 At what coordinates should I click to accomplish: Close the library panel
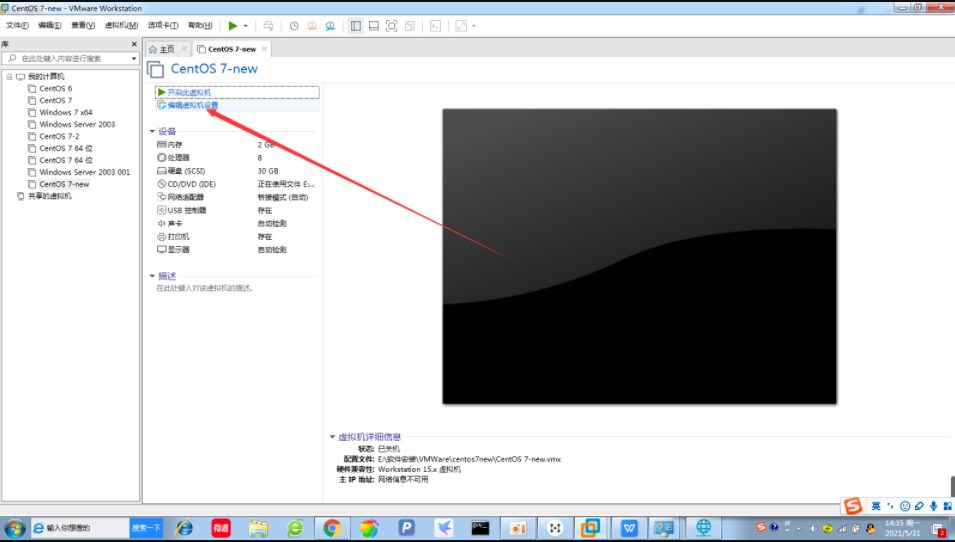(134, 44)
